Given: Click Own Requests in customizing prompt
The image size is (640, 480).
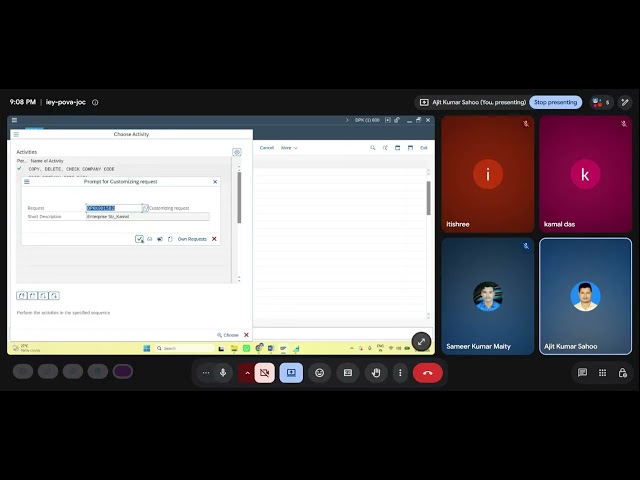Looking at the screenshot, I should (x=192, y=239).
